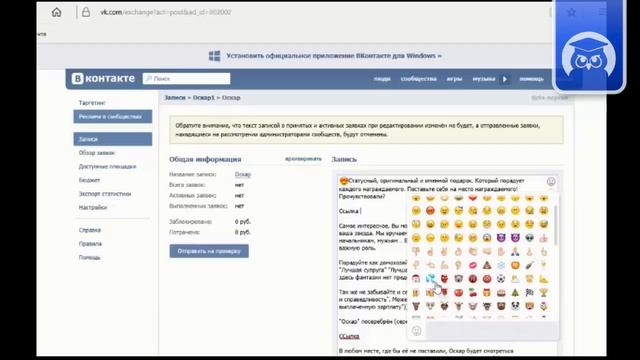The image size is (640, 360).
Task: Click the 'Оскар' post name link
Action: click(243, 174)
